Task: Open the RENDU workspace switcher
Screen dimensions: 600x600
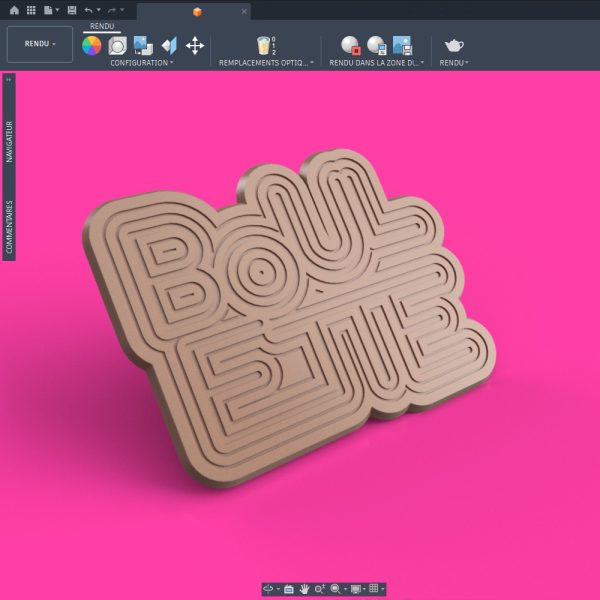Action: 40,44
